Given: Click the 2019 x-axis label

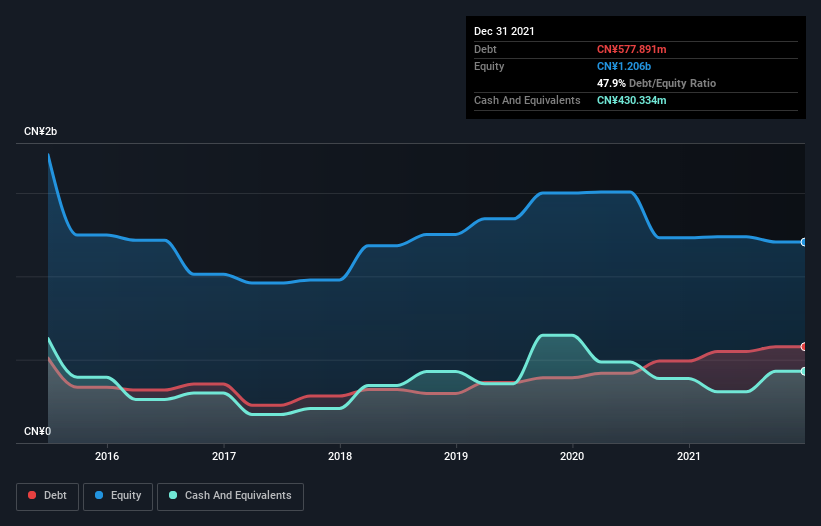Looking at the screenshot, I should tap(456, 456).
